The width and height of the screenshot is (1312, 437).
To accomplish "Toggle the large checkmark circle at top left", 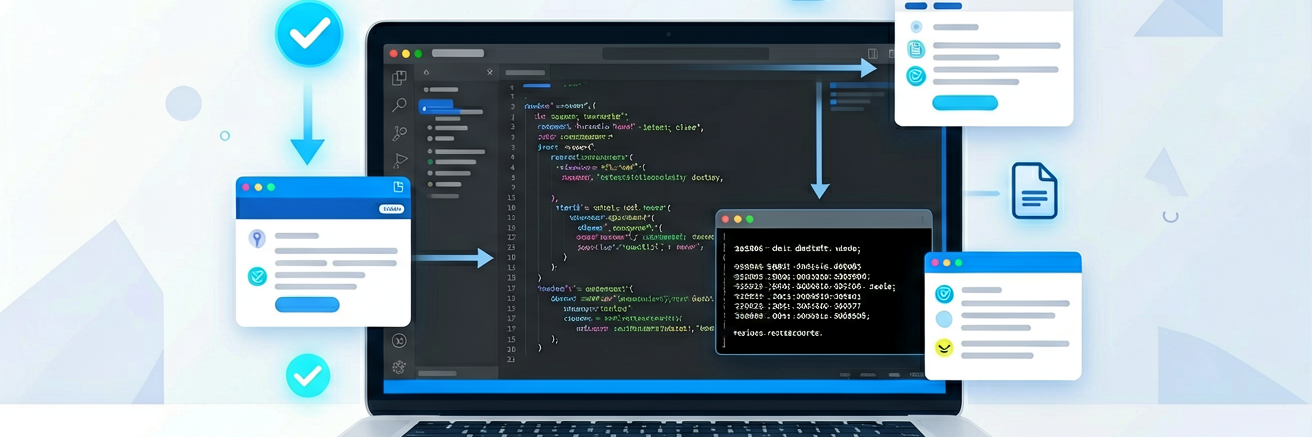I will point(309,33).
